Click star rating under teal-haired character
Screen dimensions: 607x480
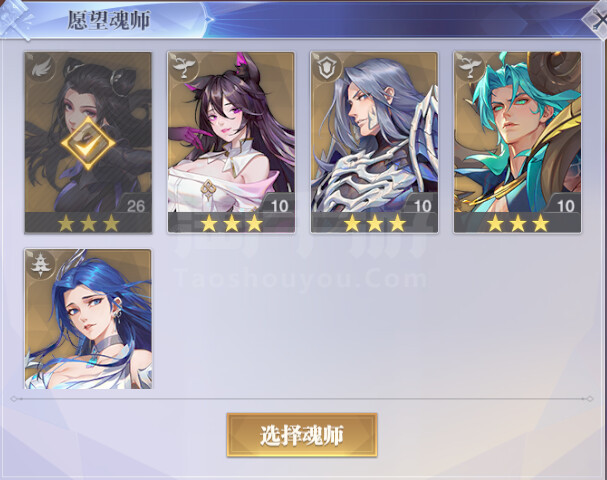pyautogui.click(x=518, y=223)
